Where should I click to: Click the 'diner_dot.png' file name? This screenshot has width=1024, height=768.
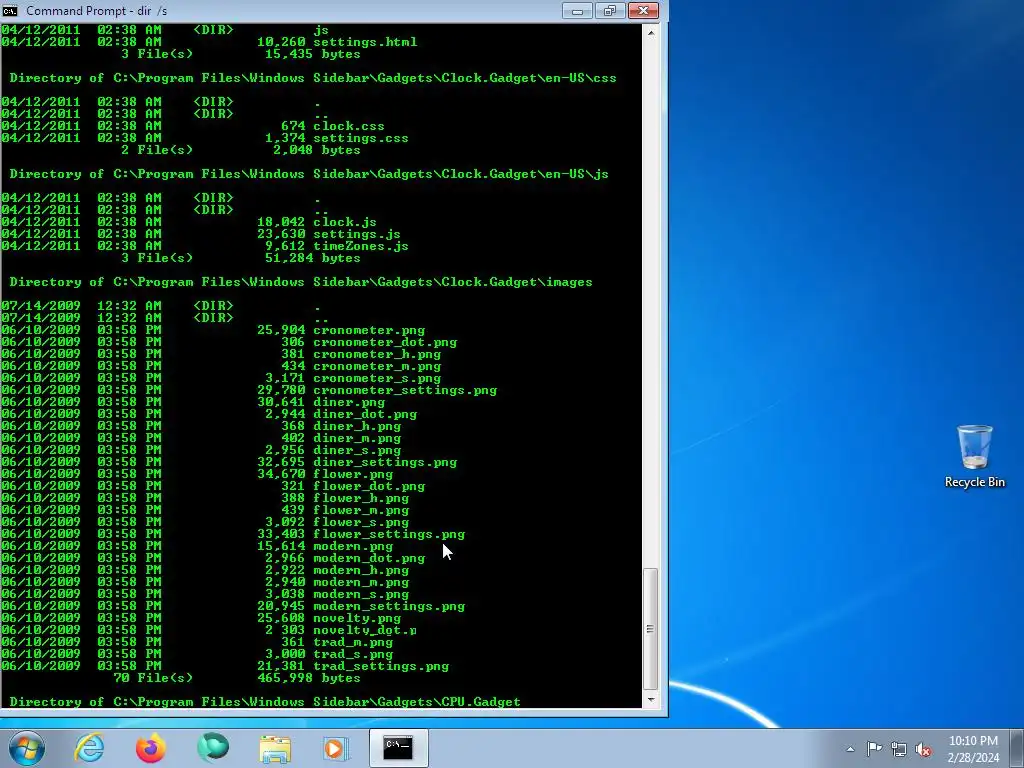pyautogui.click(x=364, y=414)
